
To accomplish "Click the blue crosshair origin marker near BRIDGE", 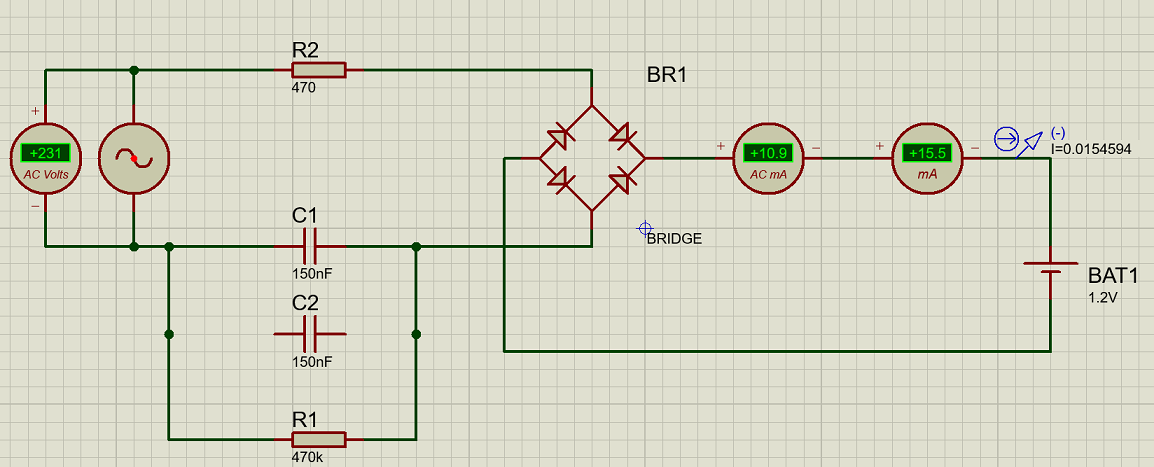I will 645,229.
